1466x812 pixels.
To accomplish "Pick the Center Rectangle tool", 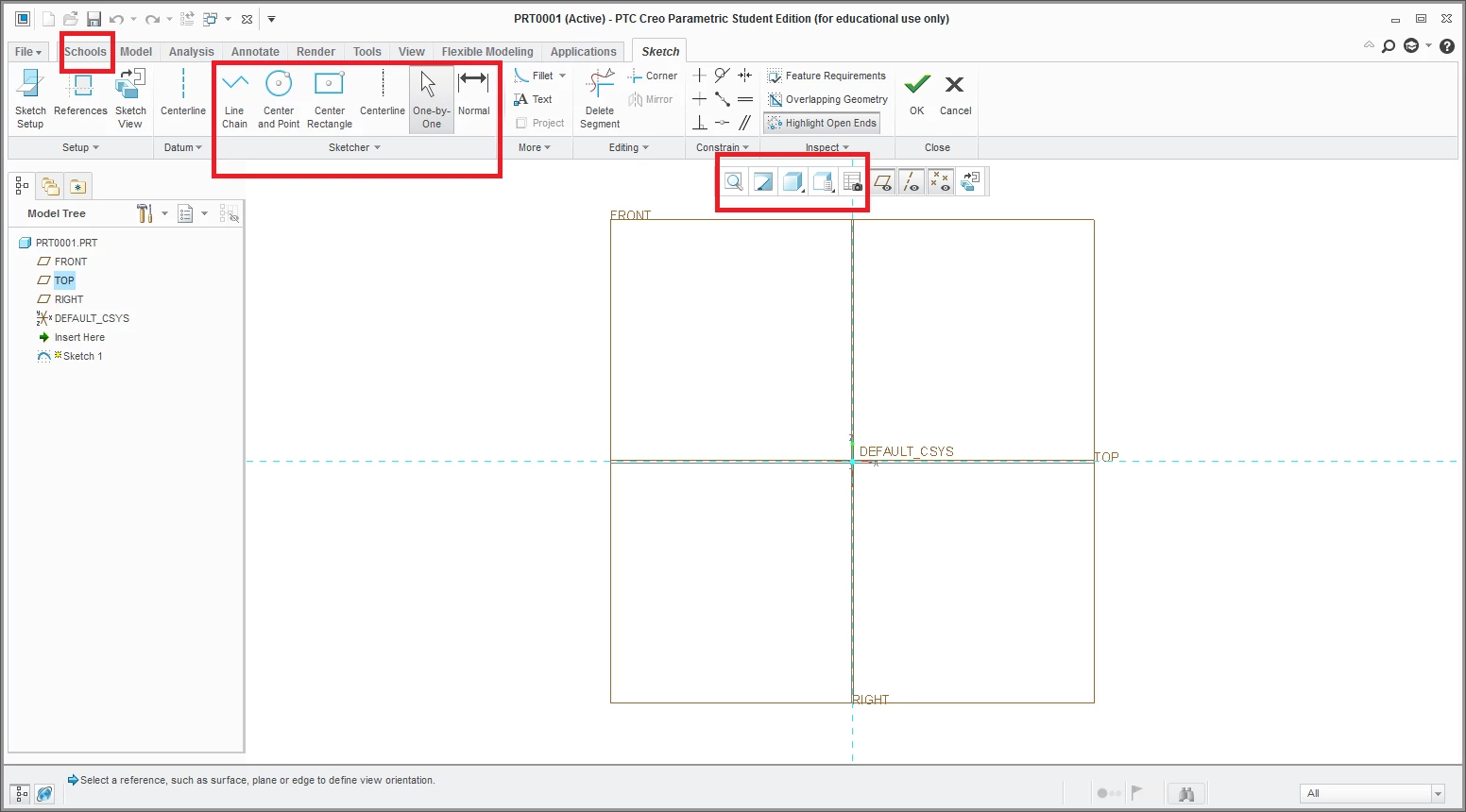I will point(330,98).
